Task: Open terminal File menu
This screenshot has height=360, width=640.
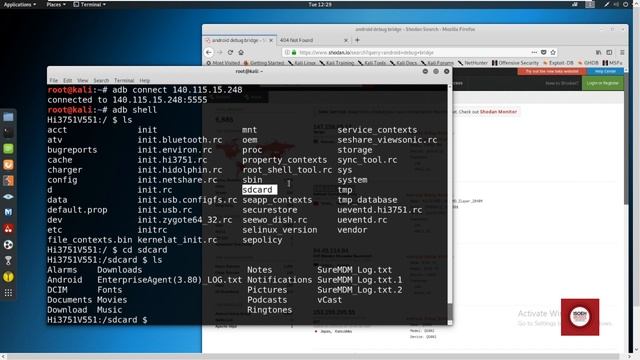Action: pyautogui.click(x=53, y=80)
